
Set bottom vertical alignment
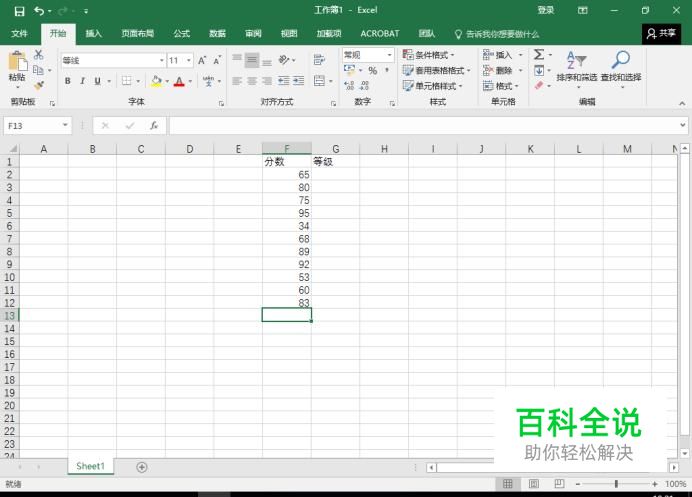267,61
